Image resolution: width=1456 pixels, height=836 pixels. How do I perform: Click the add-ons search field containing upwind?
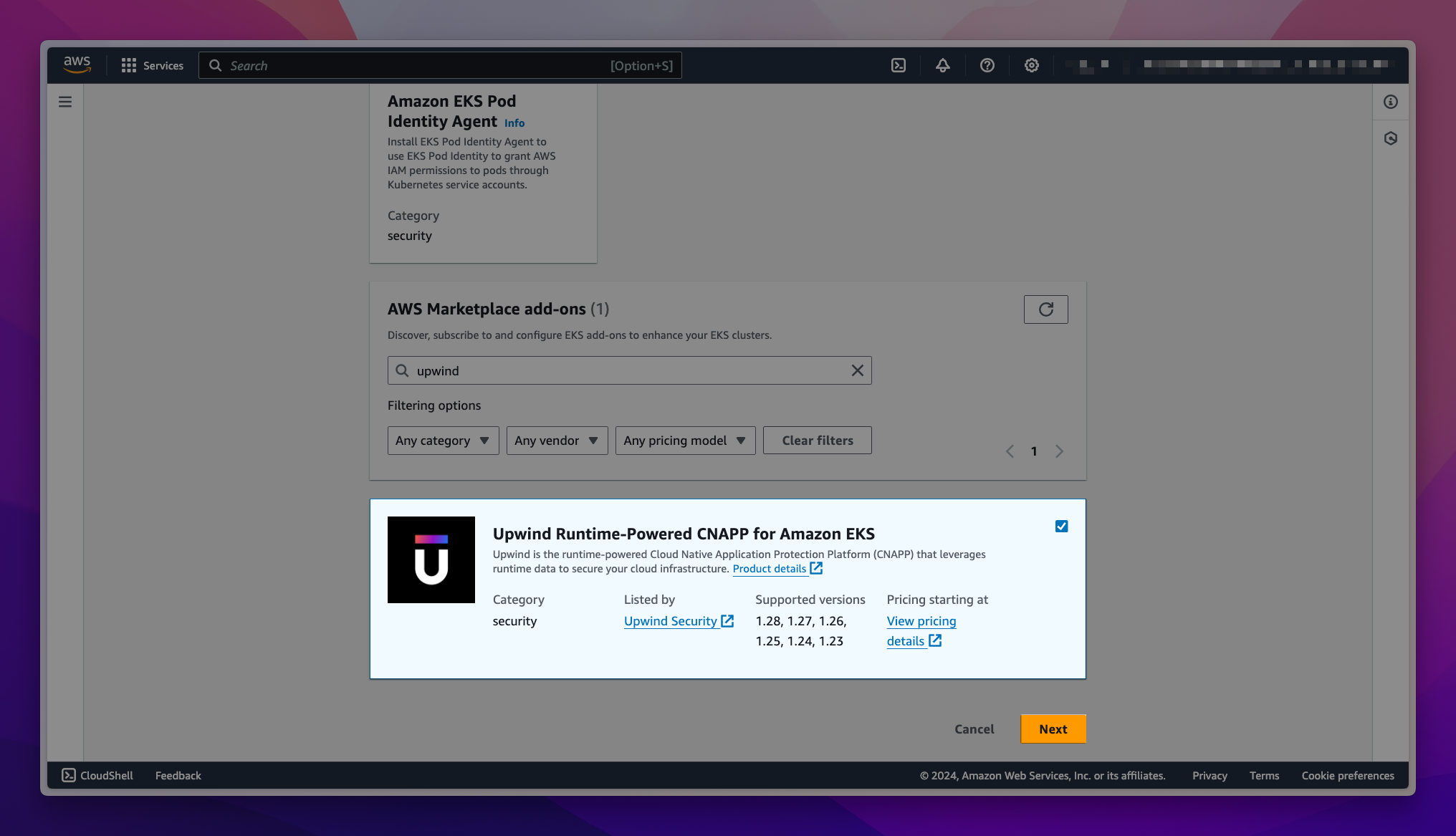(x=629, y=370)
